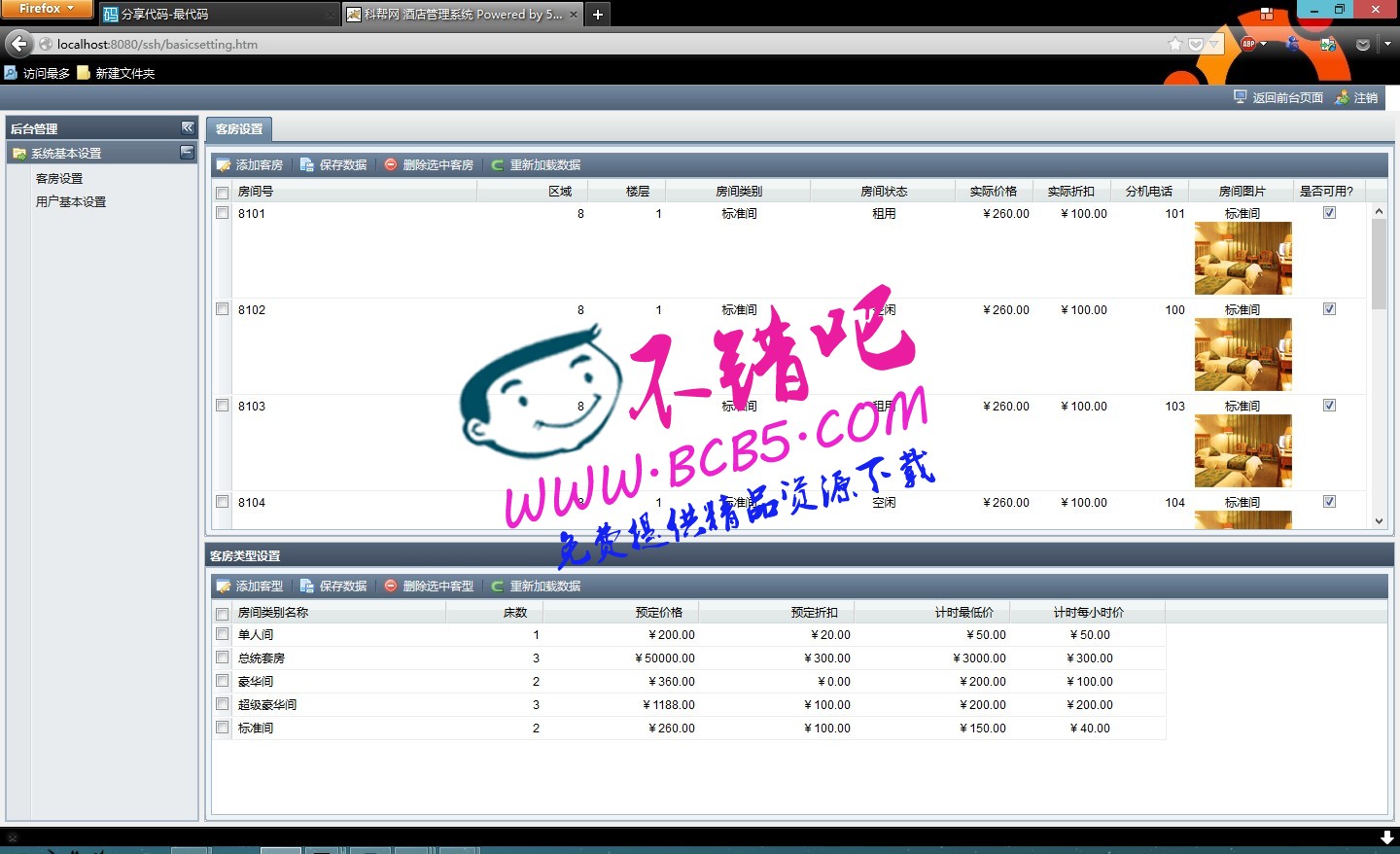Select the checkbox for room 8102
This screenshot has width=1400, height=854.
[223, 309]
